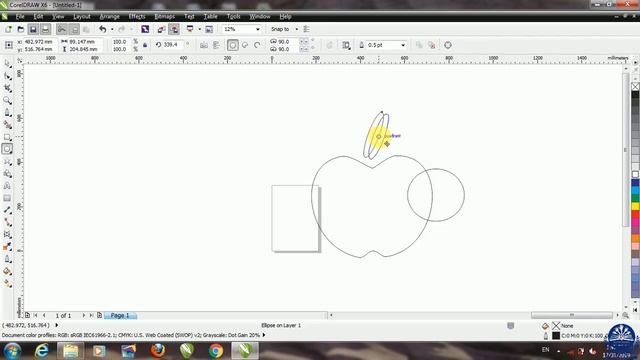Pick the yellow swatch in color palette
Image resolution: width=640 pixels, height=360 pixels.
coord(636,207)
